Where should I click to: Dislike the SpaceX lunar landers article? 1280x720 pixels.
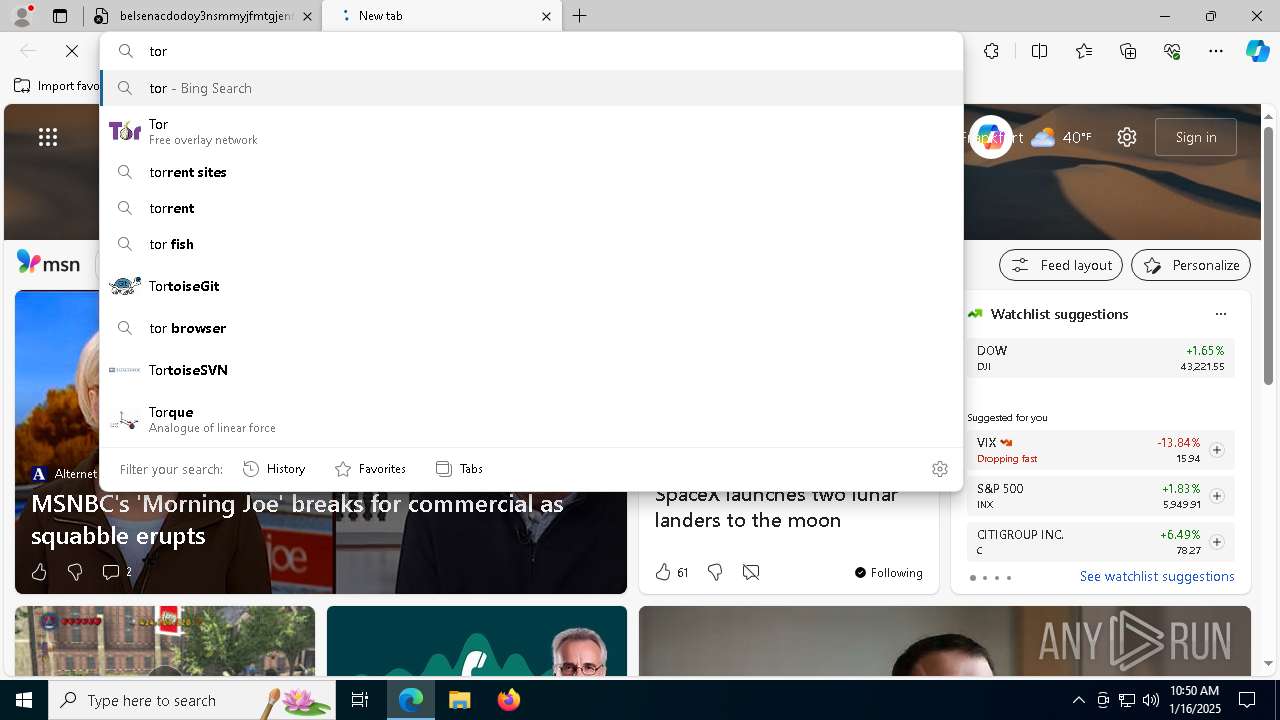[x=715, y=572]
